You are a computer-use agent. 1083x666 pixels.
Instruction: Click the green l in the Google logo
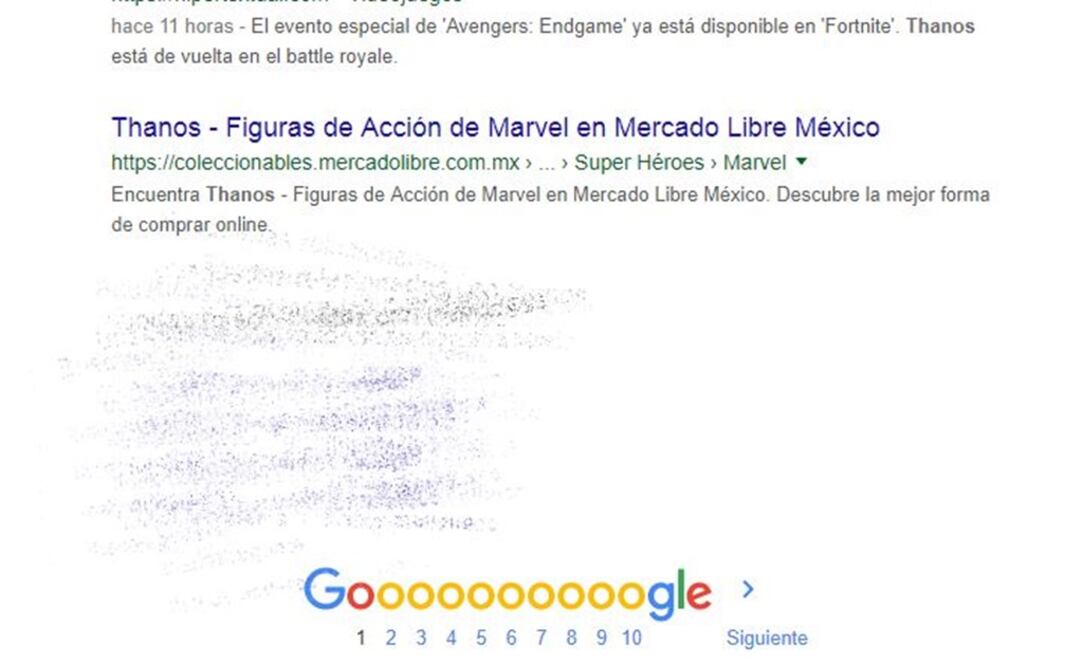pos(681,589)
